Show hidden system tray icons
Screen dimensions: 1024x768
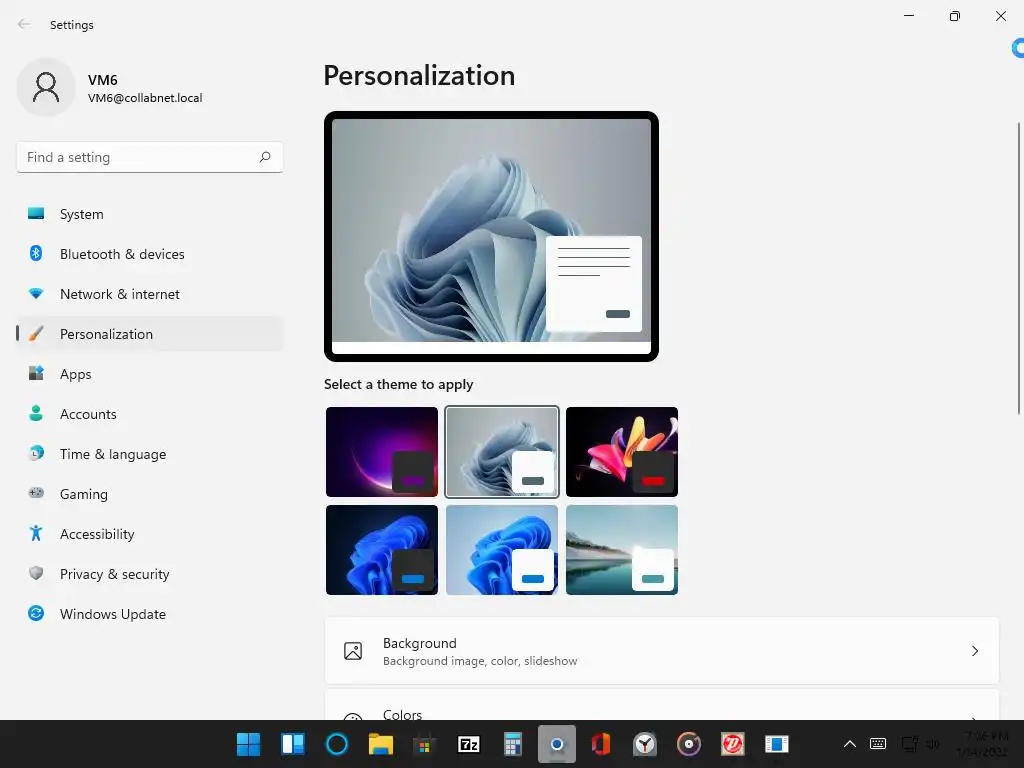(850, 744)
